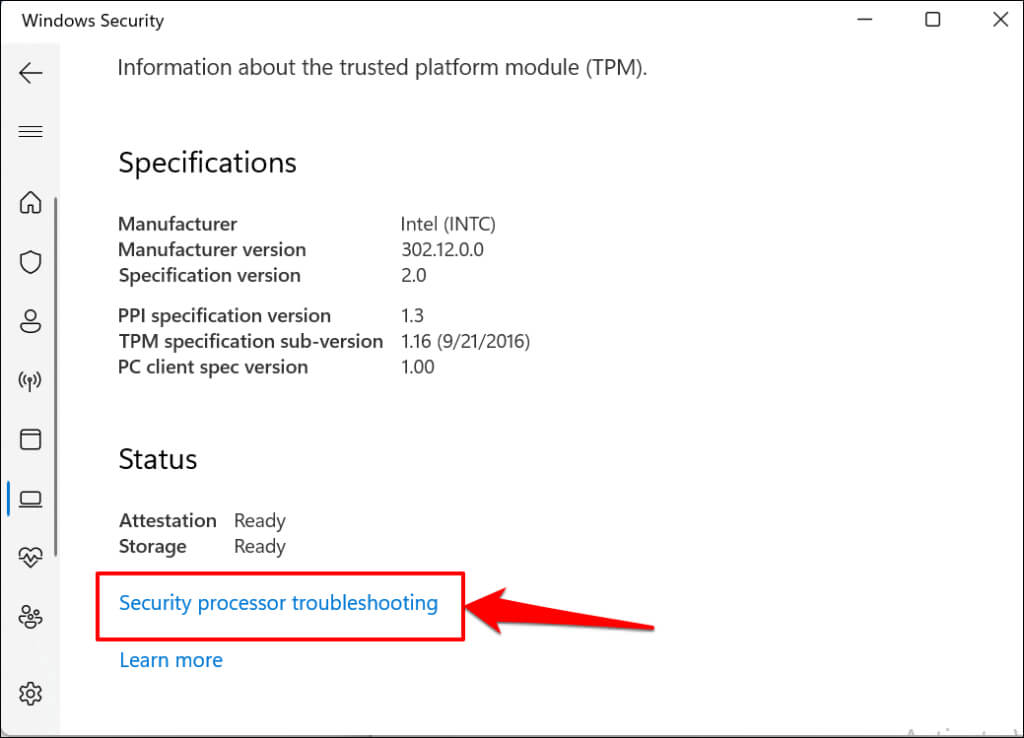Go back using the back arrow
This screenshot has width=1024, height=738.
31,73
